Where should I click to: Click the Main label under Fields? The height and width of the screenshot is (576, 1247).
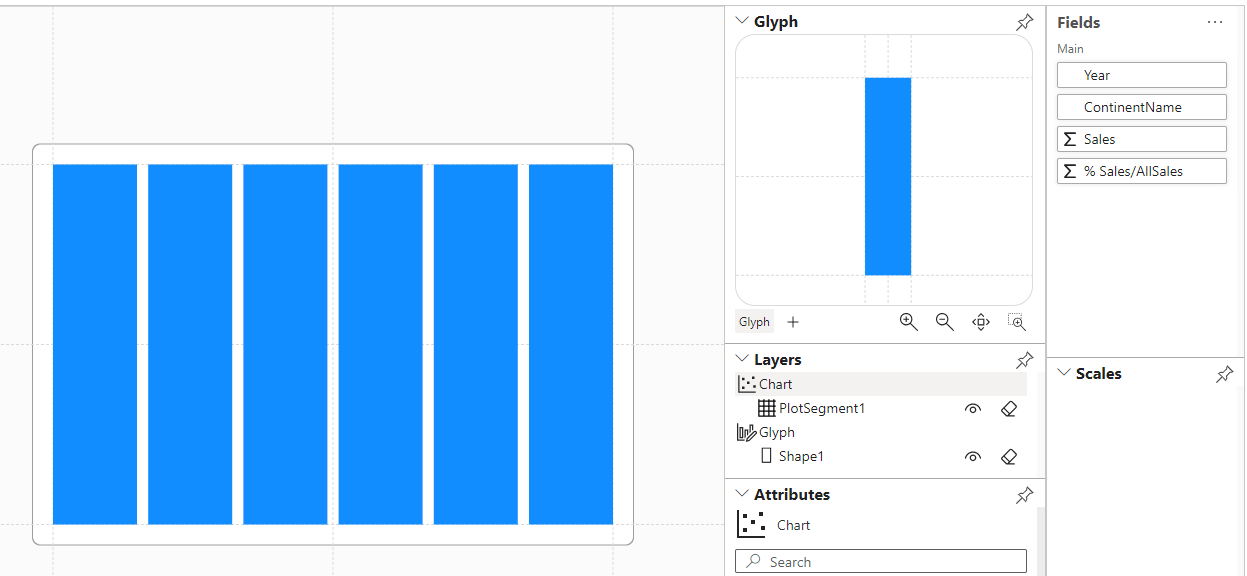click(x=1070, y=49)
